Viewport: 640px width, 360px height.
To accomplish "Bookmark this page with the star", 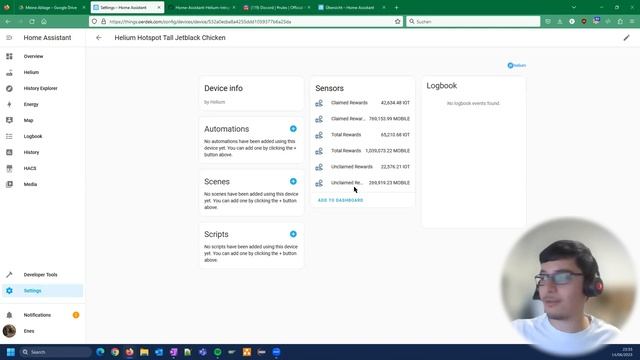I will pos(398,22).
